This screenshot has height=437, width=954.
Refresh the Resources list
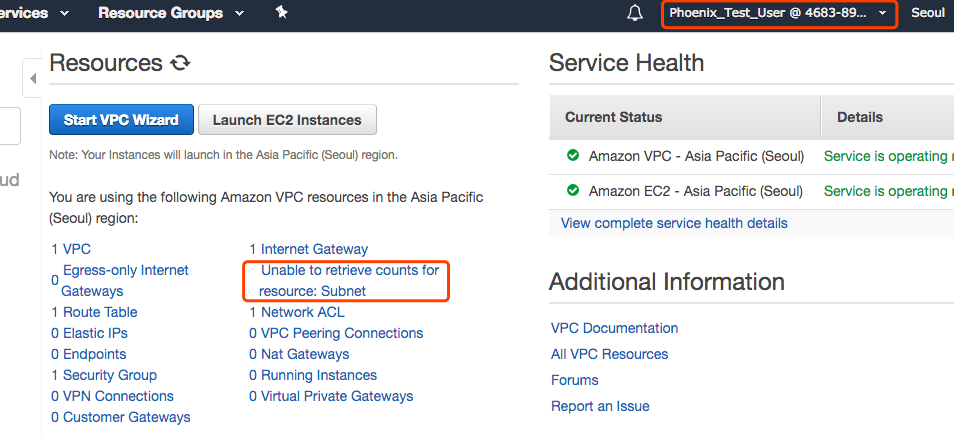click(x=180, y=64)
